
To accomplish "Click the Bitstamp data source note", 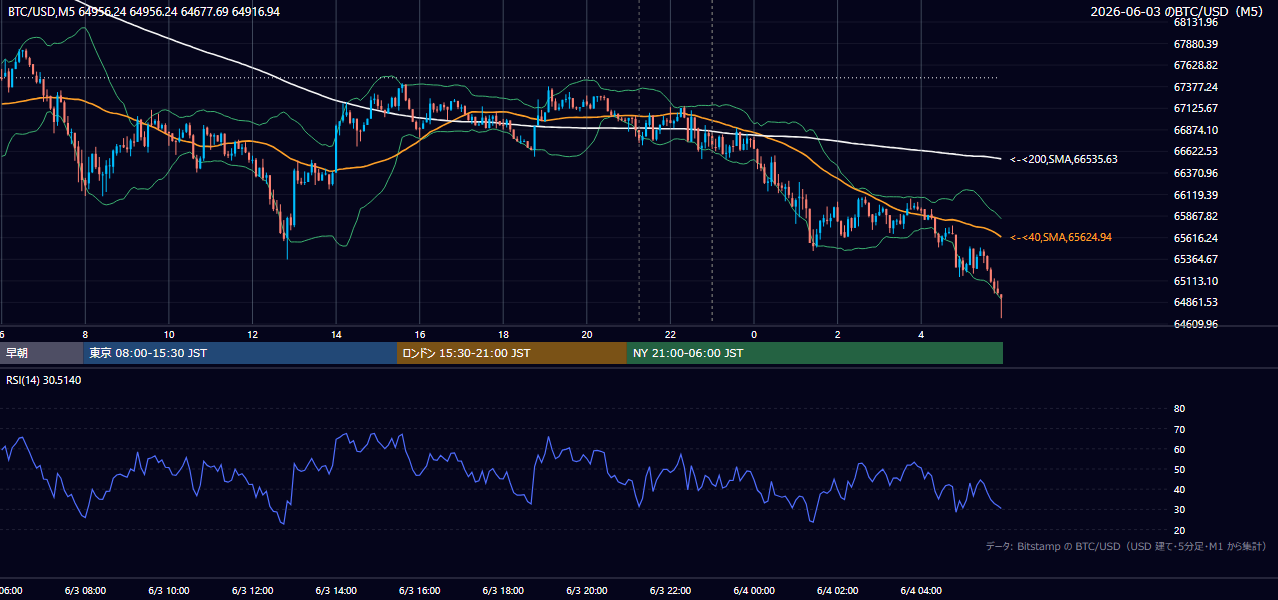I will [x=1126, y=546].
